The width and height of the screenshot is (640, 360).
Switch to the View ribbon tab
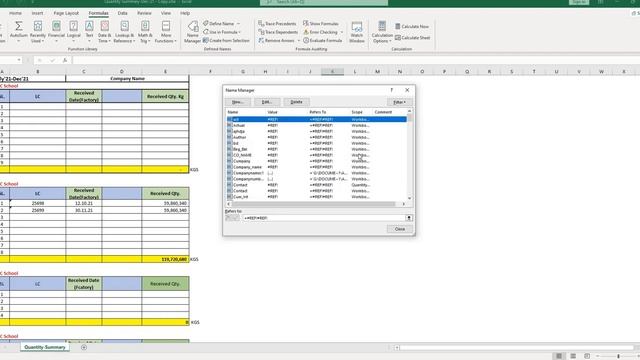(166, 13)
